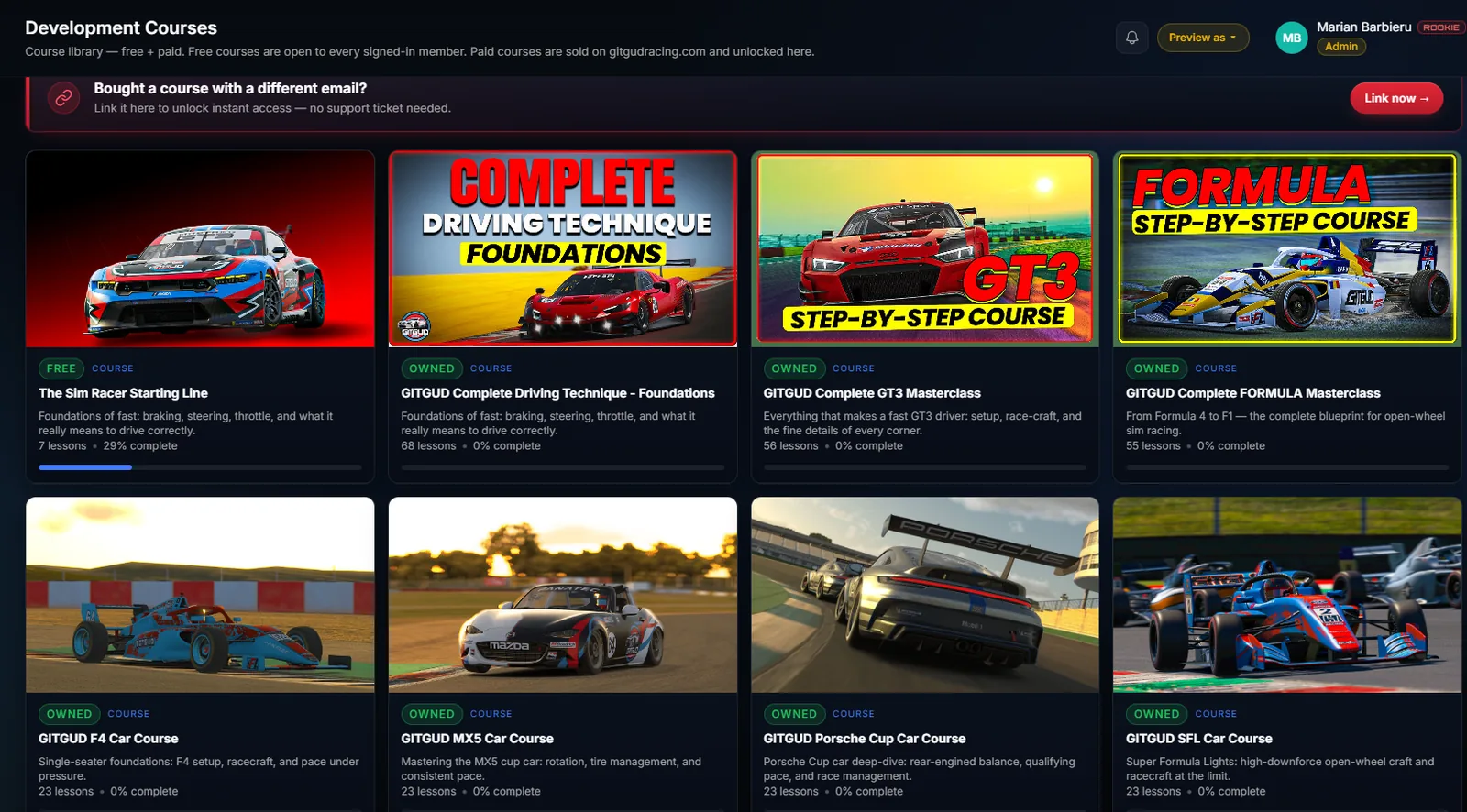Open GITGUD MX5 Car Course title
1467x812 pixels.
tap(477, 739)
